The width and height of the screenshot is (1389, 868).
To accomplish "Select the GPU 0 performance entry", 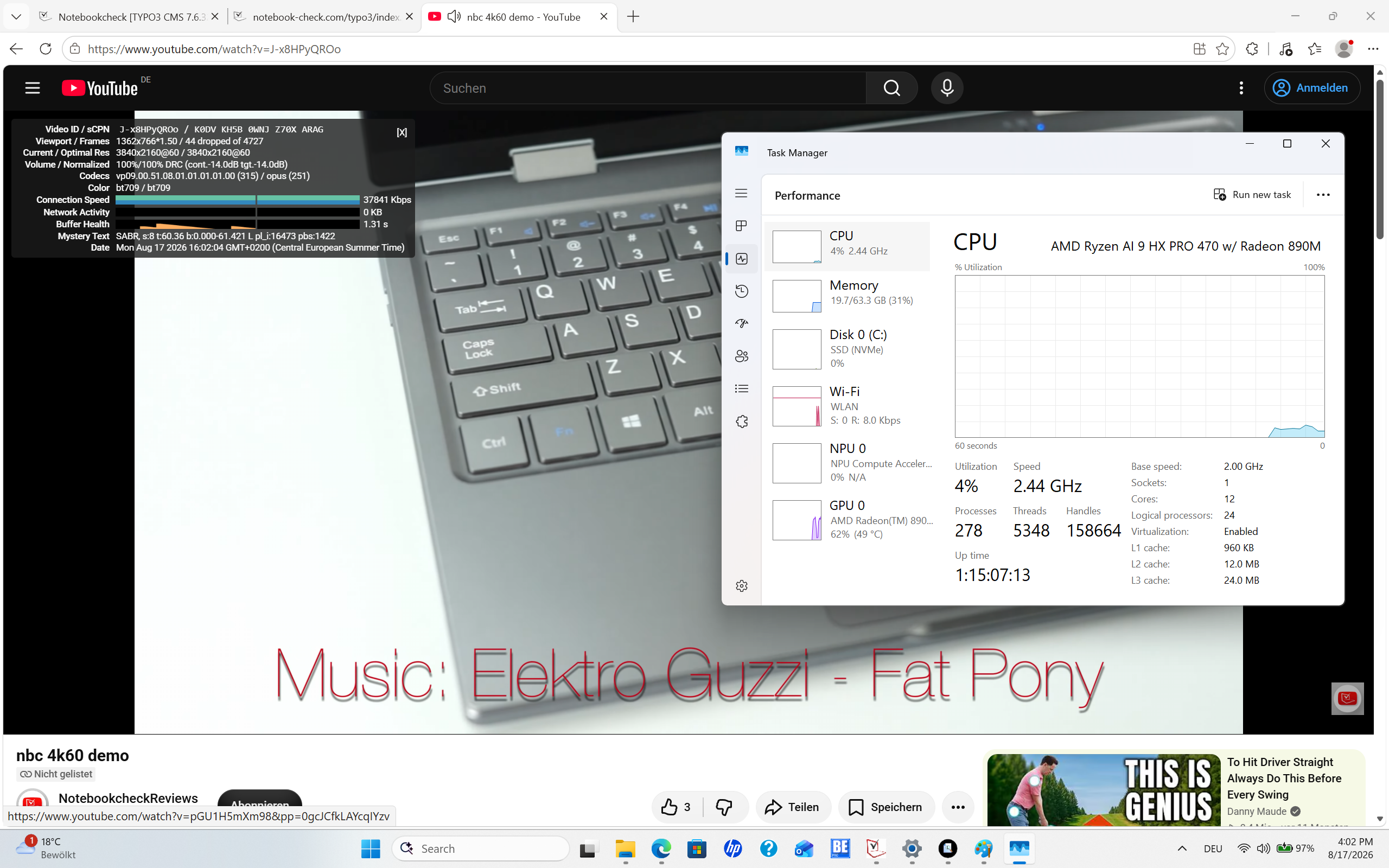I will tap(847, 520).
